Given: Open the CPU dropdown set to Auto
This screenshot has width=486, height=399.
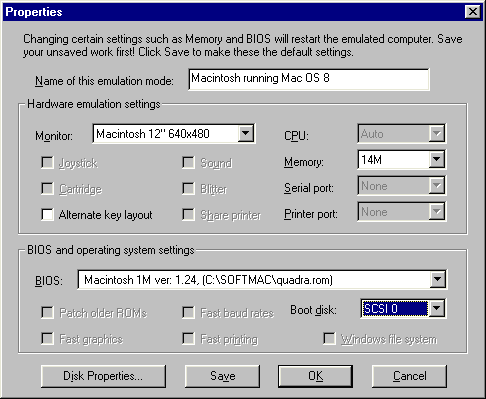Looking at the screenshot, I should (x=436, y=134).
